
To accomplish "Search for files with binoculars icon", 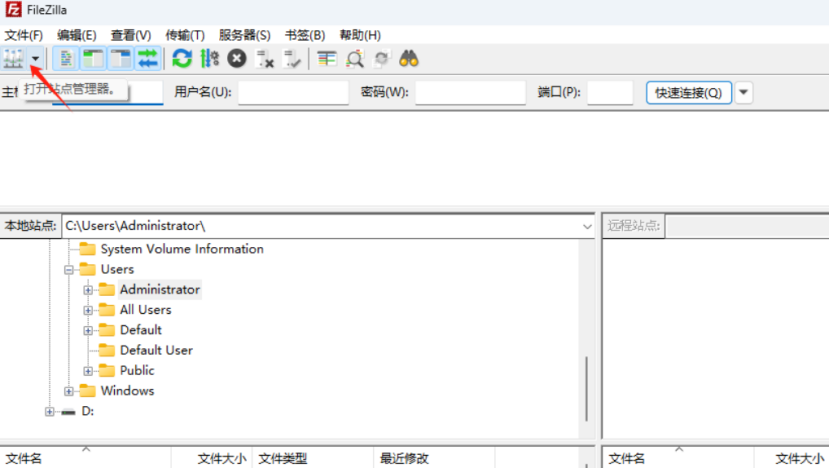I will (409, 59).
